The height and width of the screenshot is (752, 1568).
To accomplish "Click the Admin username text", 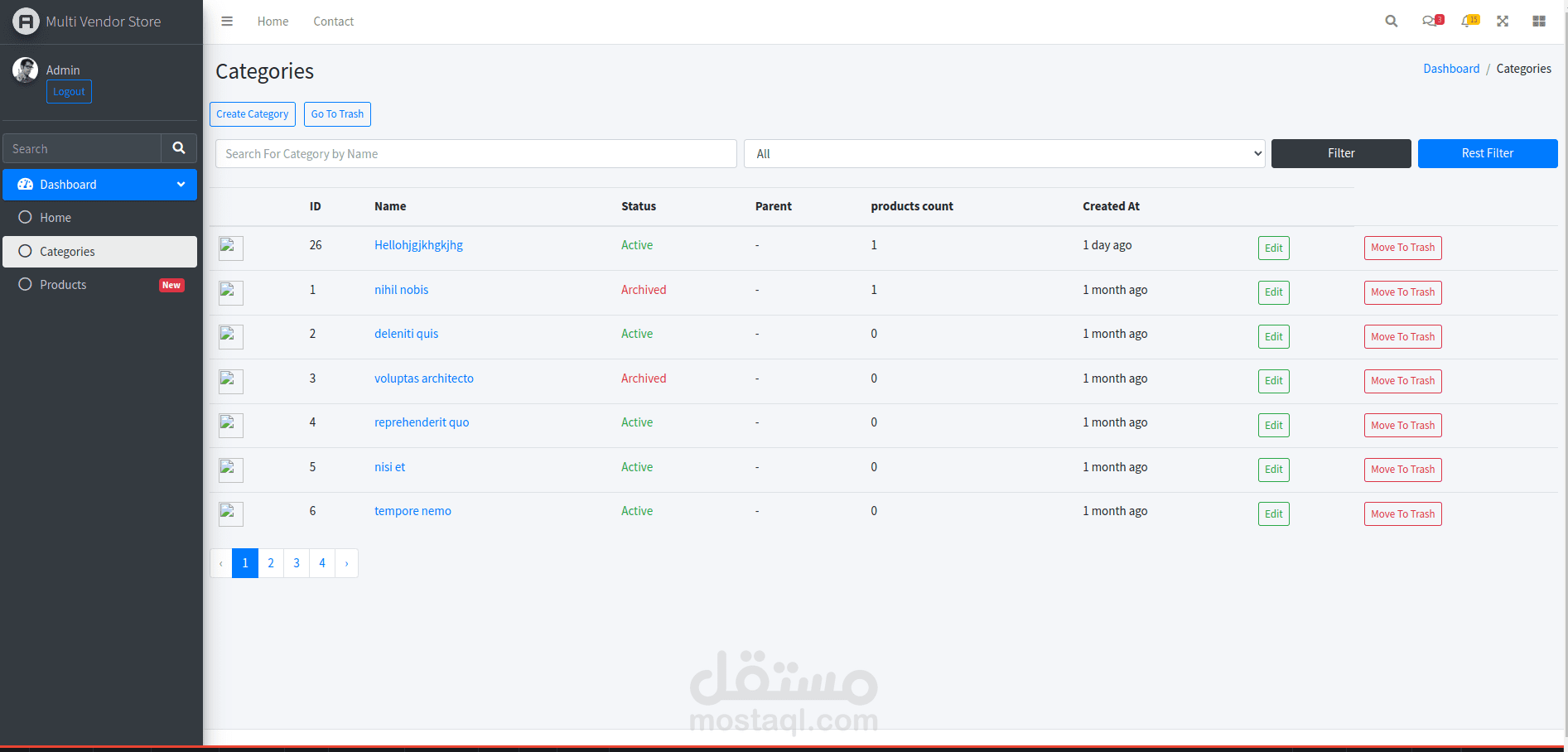I will point(63,70).
